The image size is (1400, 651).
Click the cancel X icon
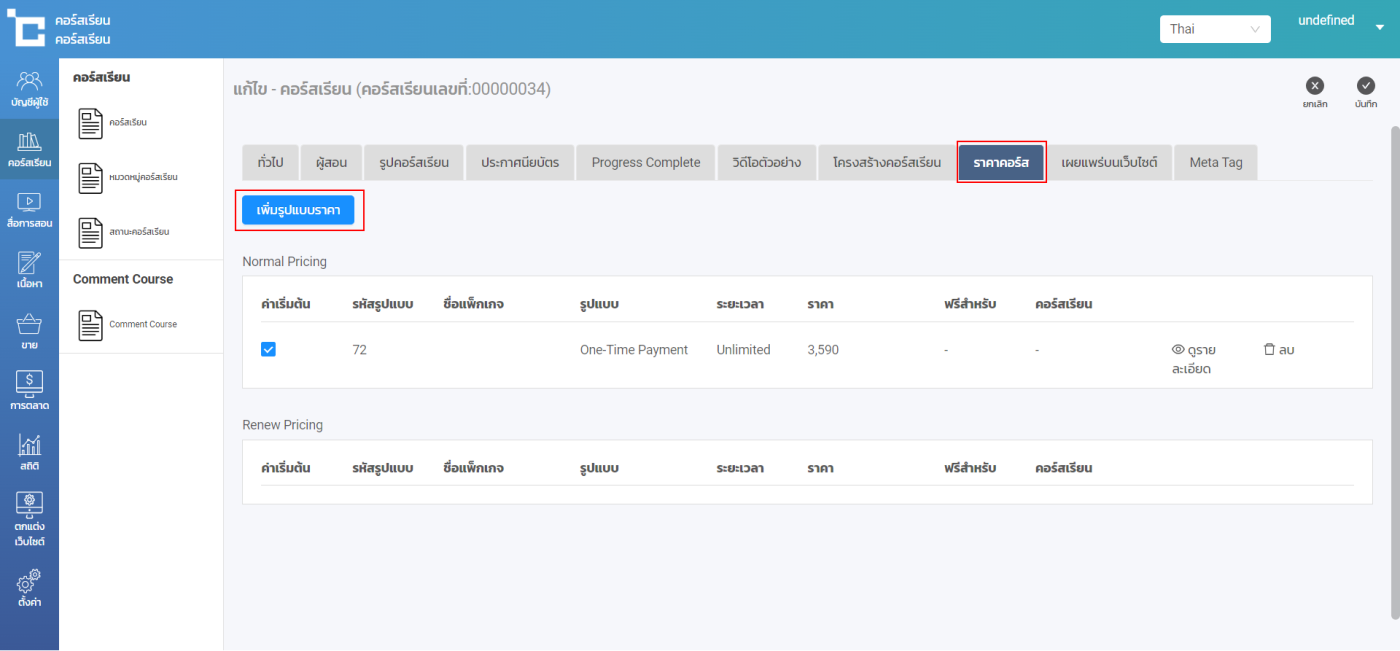[1315, 86]
